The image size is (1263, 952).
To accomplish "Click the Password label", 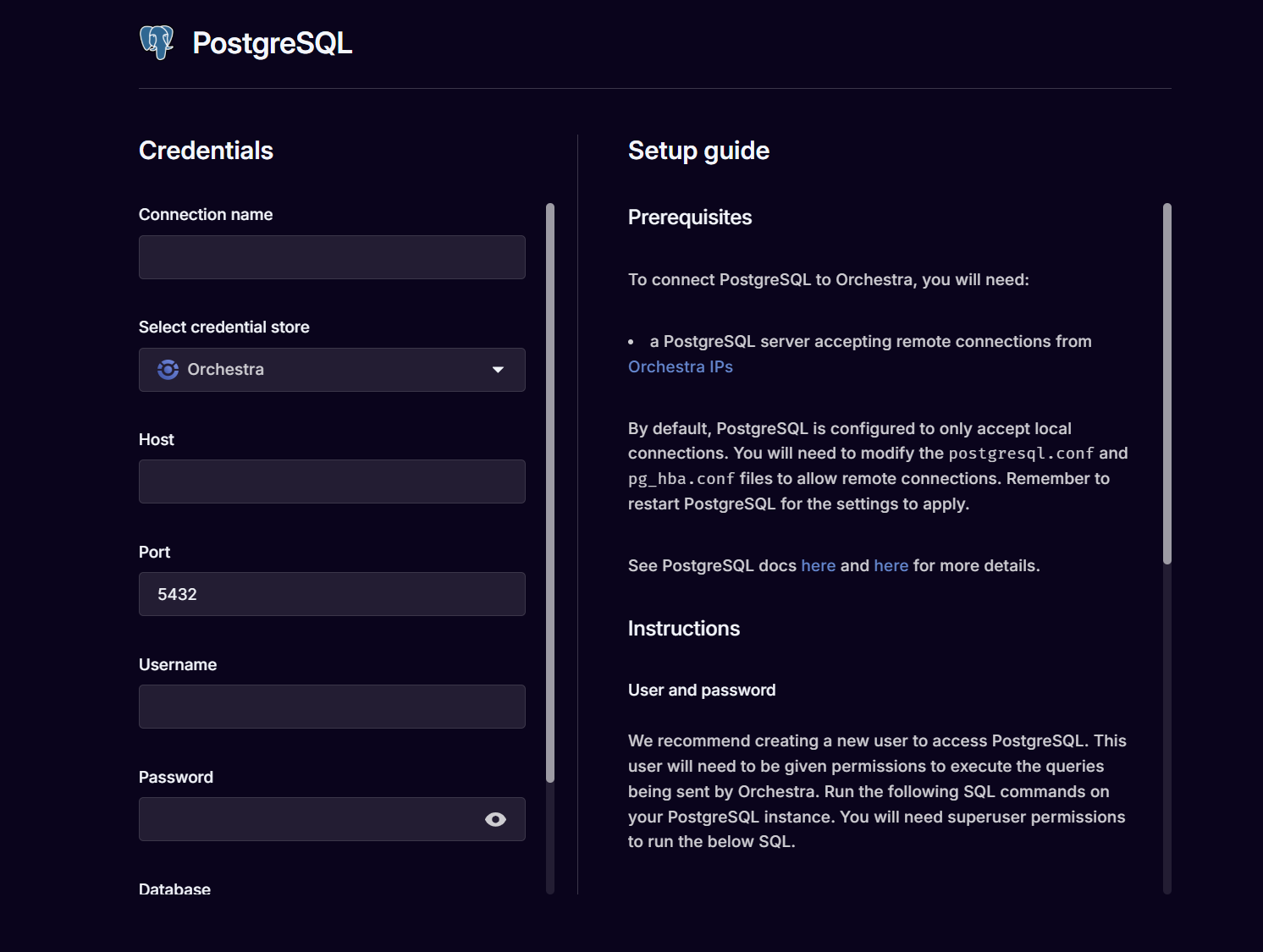I will [176, 777].
